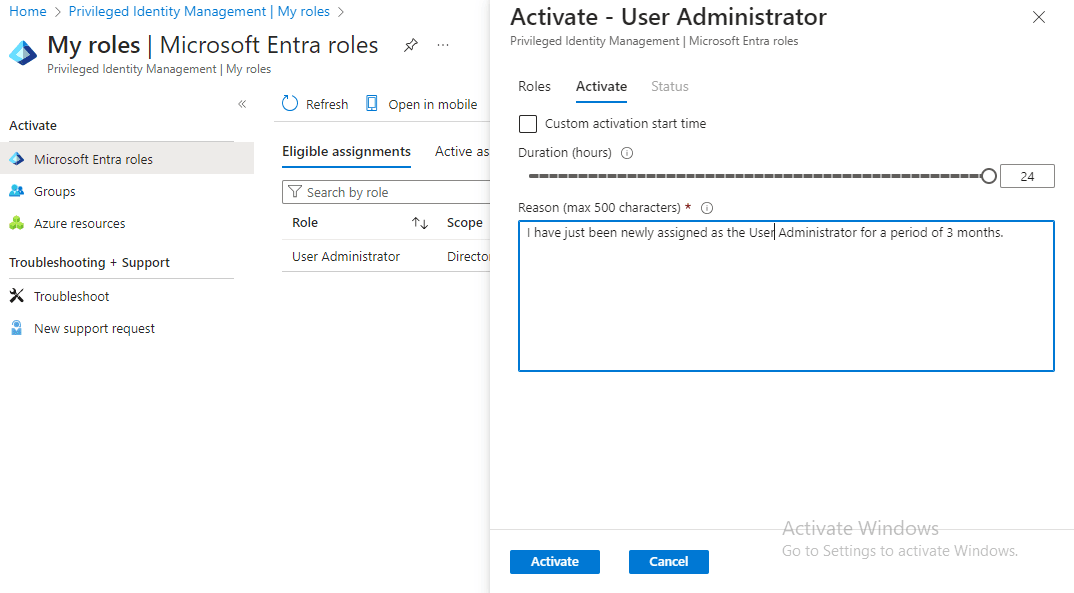1074x593 pixels.
Task: Click the Search by role field
Action: [x=390, y=192]
